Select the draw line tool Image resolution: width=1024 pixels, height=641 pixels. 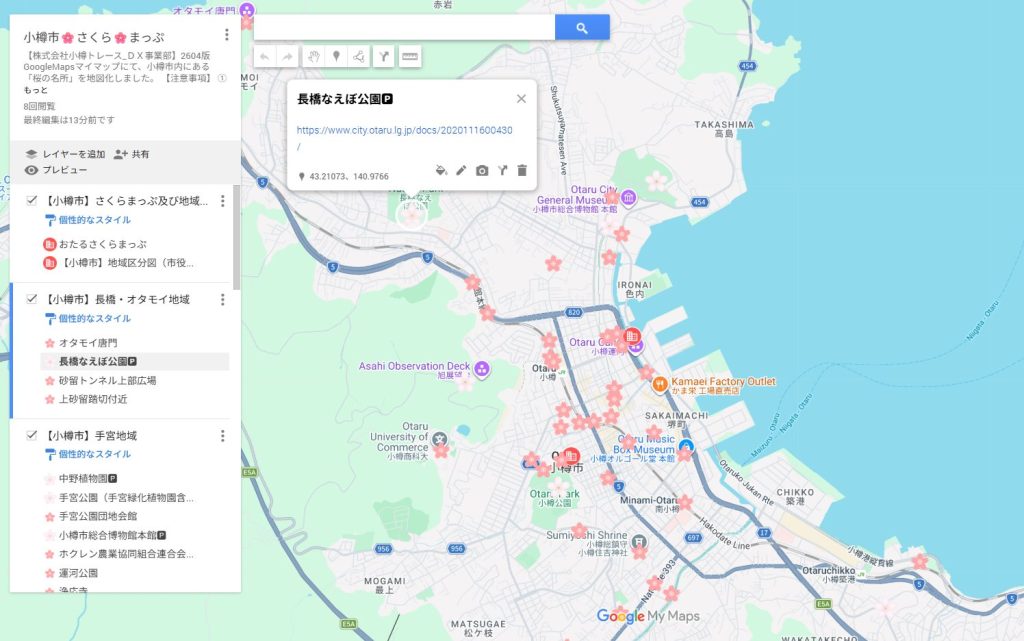pos(359,57)
